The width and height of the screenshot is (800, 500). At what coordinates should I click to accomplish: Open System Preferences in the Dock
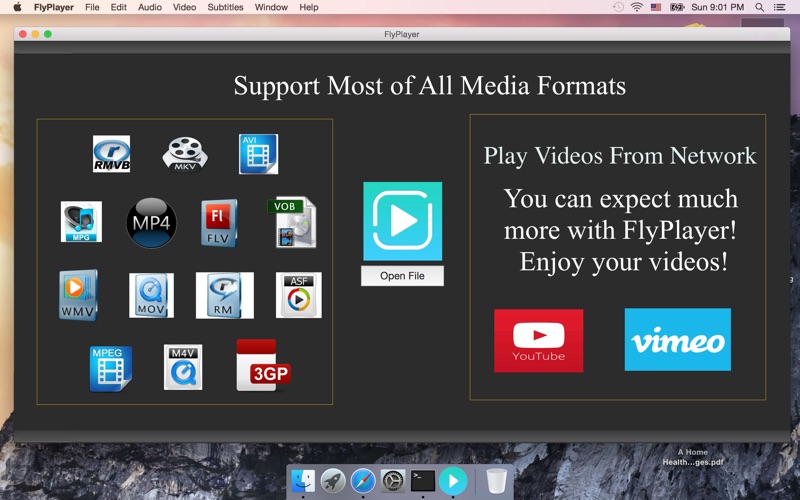click(x=393, y=481)
